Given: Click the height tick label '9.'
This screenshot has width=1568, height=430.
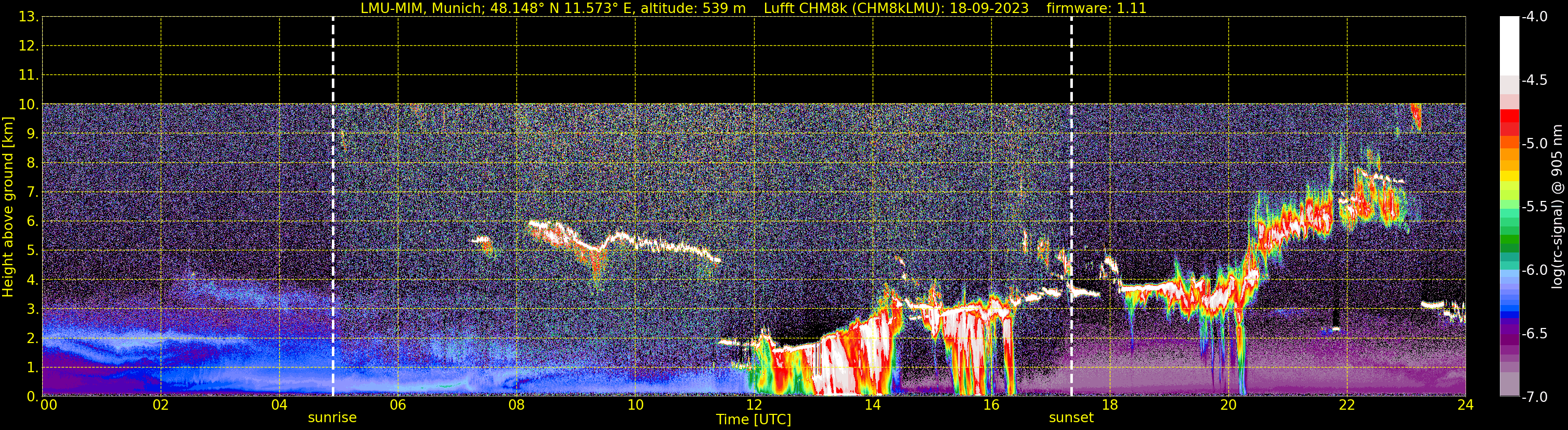Looking at the screenshot, I should click(x=32, y=134).
